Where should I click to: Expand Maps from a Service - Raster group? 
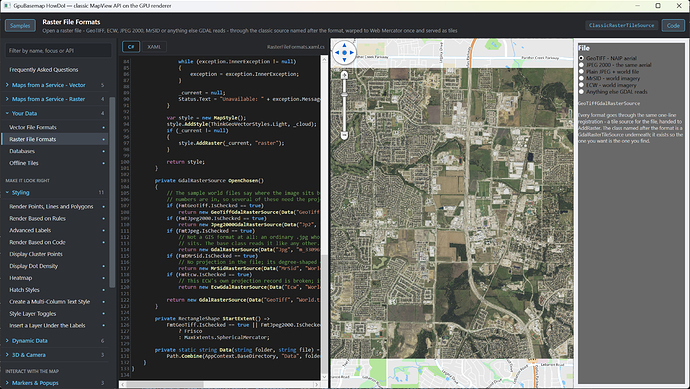[x=55, y=99]
